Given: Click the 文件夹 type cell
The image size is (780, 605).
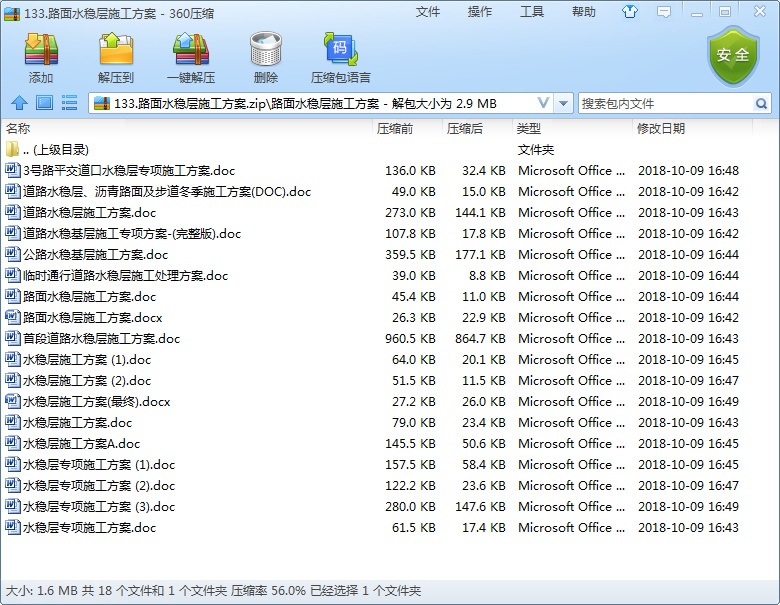Looking at the screenshot, I should [536, 149].
